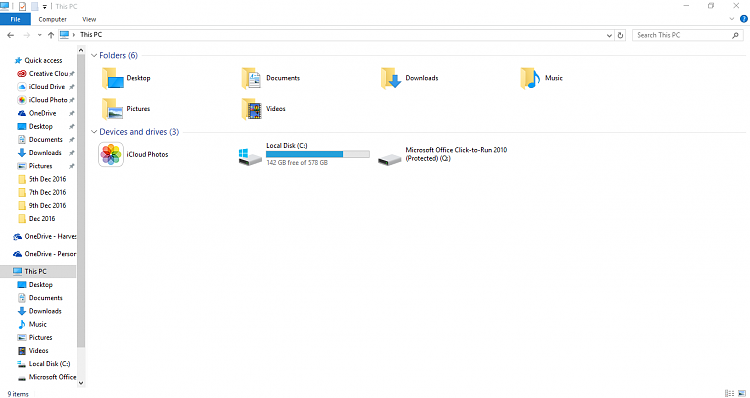The height and width of the screenshot is (398, 750).
Task: Click the This PC address bar path
Action: click(x=91, y=34)
